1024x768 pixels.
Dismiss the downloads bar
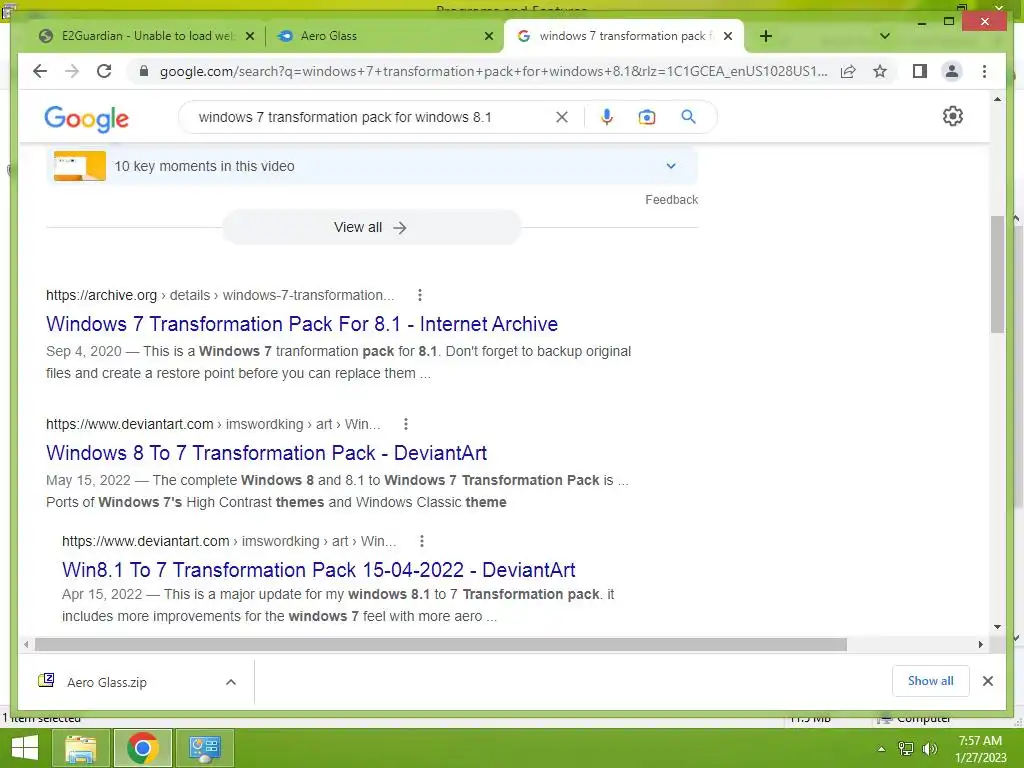[988, 681]
